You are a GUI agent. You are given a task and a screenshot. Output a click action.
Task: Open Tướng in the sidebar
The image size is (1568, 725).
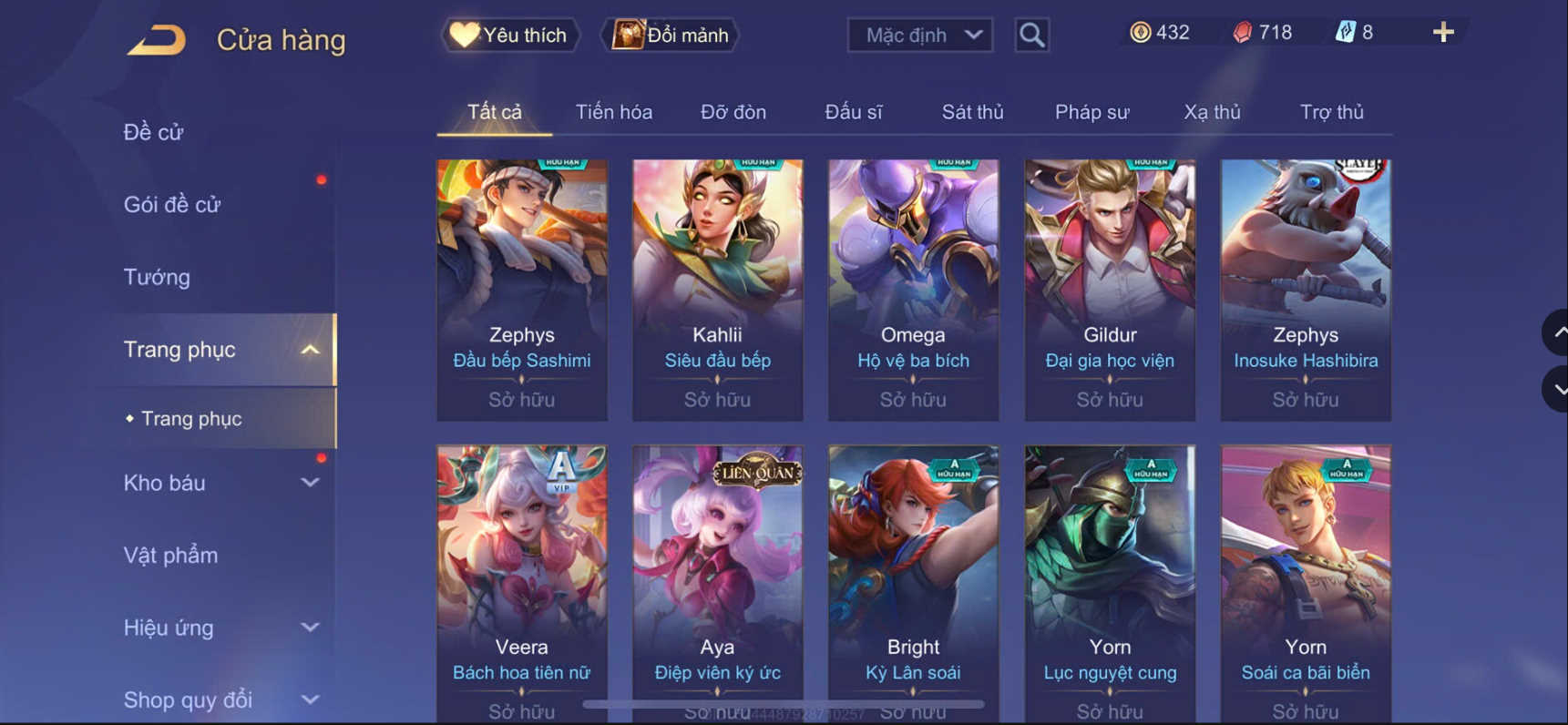(x=157, y=277)
